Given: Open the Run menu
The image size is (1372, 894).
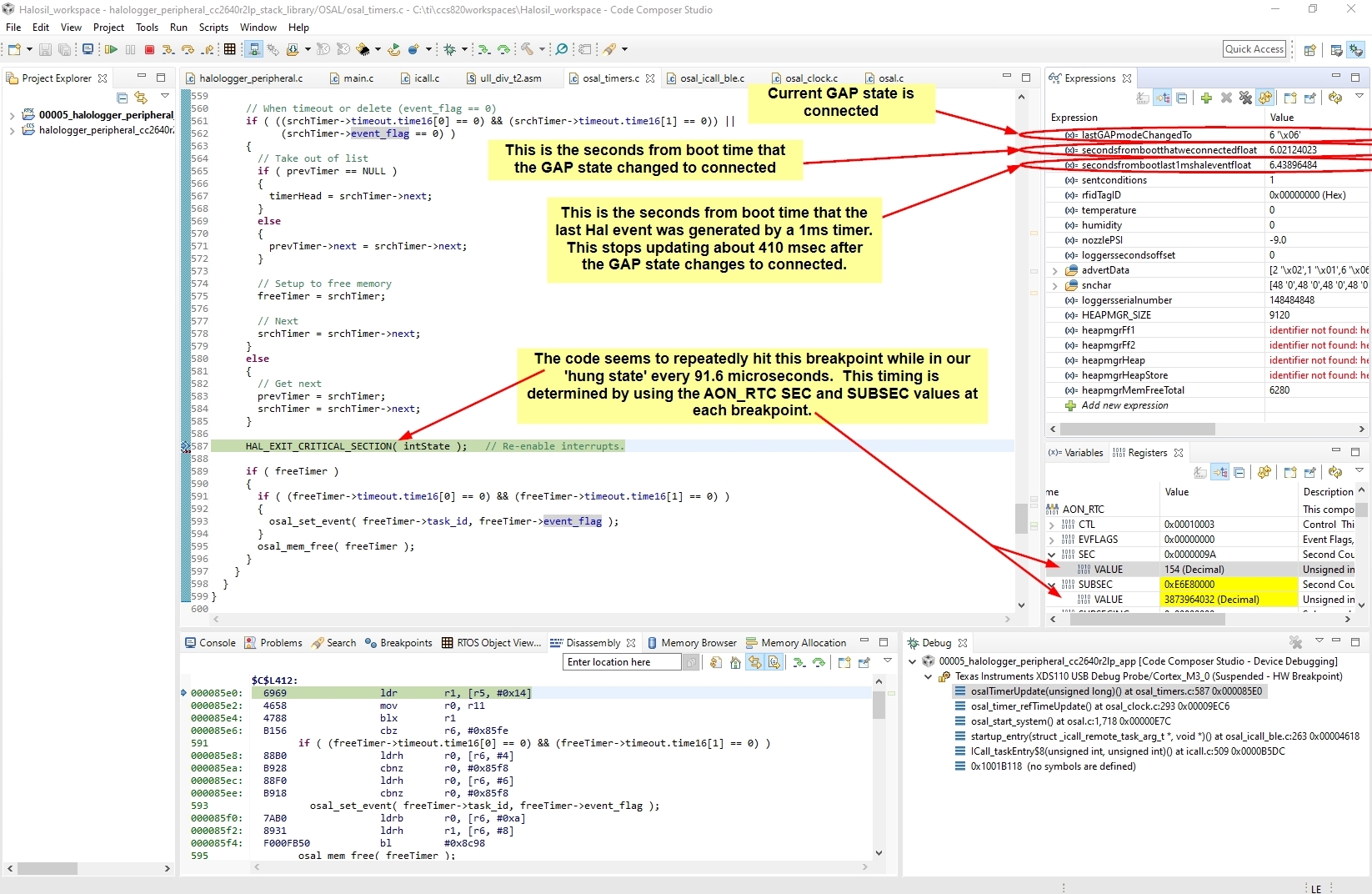Looking at the screenshot, I should (178, 28).
